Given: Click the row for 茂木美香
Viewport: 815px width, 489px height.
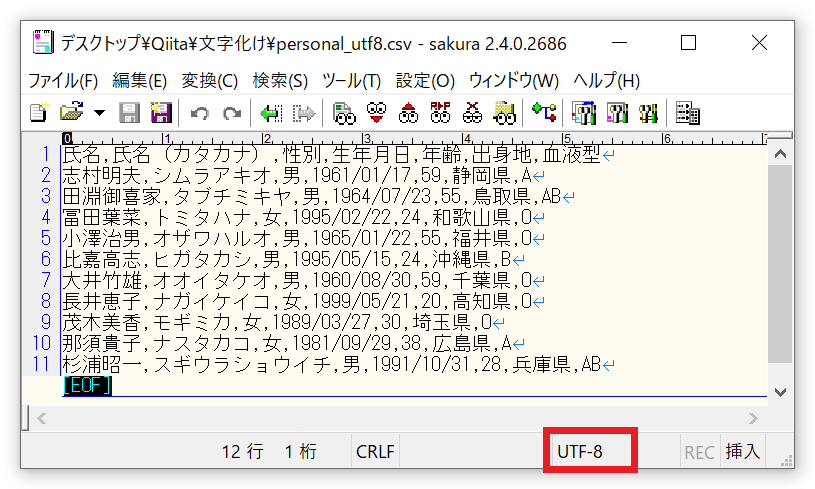Looking at the screenshot, I should tap(284, 322).
